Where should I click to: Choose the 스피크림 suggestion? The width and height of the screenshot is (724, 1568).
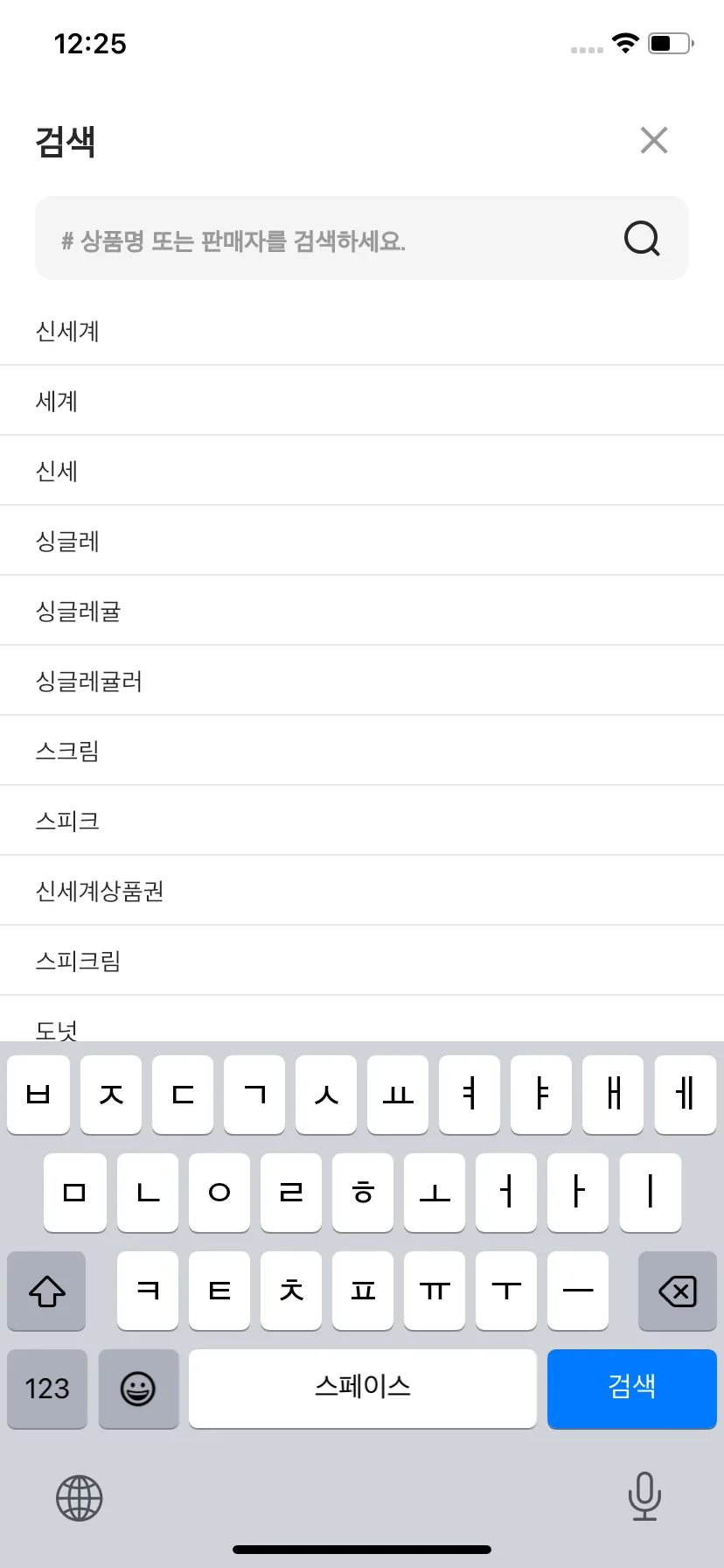[362, 961]
